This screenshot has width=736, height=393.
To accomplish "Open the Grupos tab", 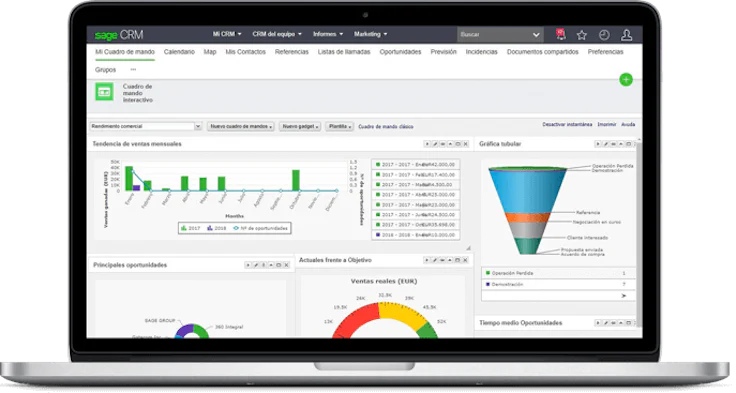I will tap(106, 70).
